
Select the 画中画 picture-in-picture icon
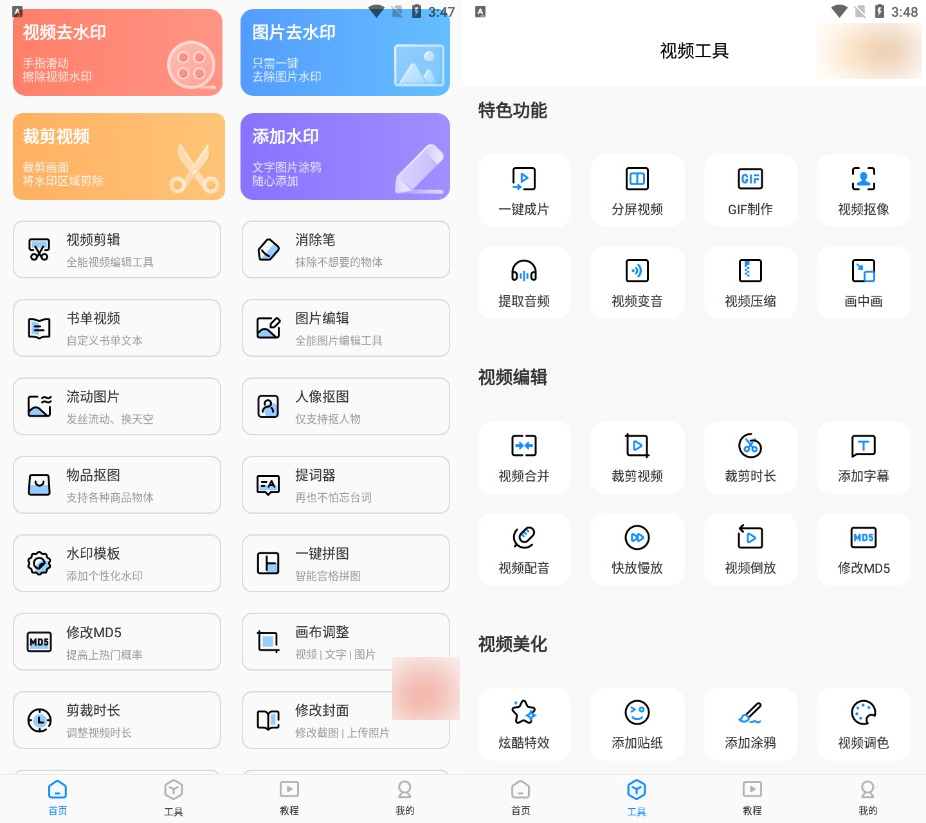(x=863, y=271)
